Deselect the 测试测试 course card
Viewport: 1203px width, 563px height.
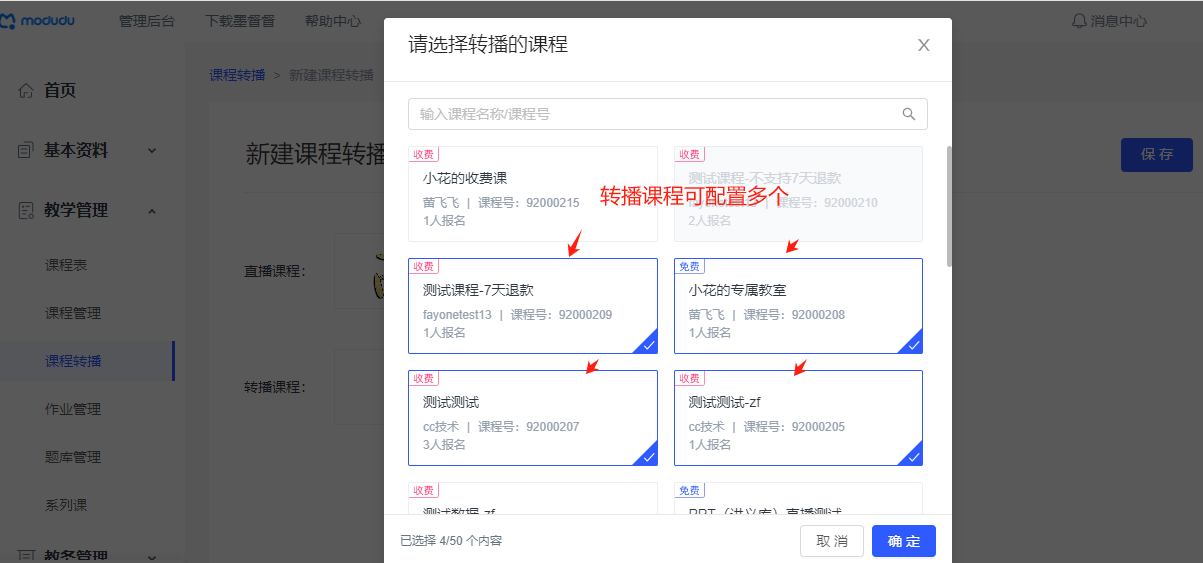tap(533, 418)
